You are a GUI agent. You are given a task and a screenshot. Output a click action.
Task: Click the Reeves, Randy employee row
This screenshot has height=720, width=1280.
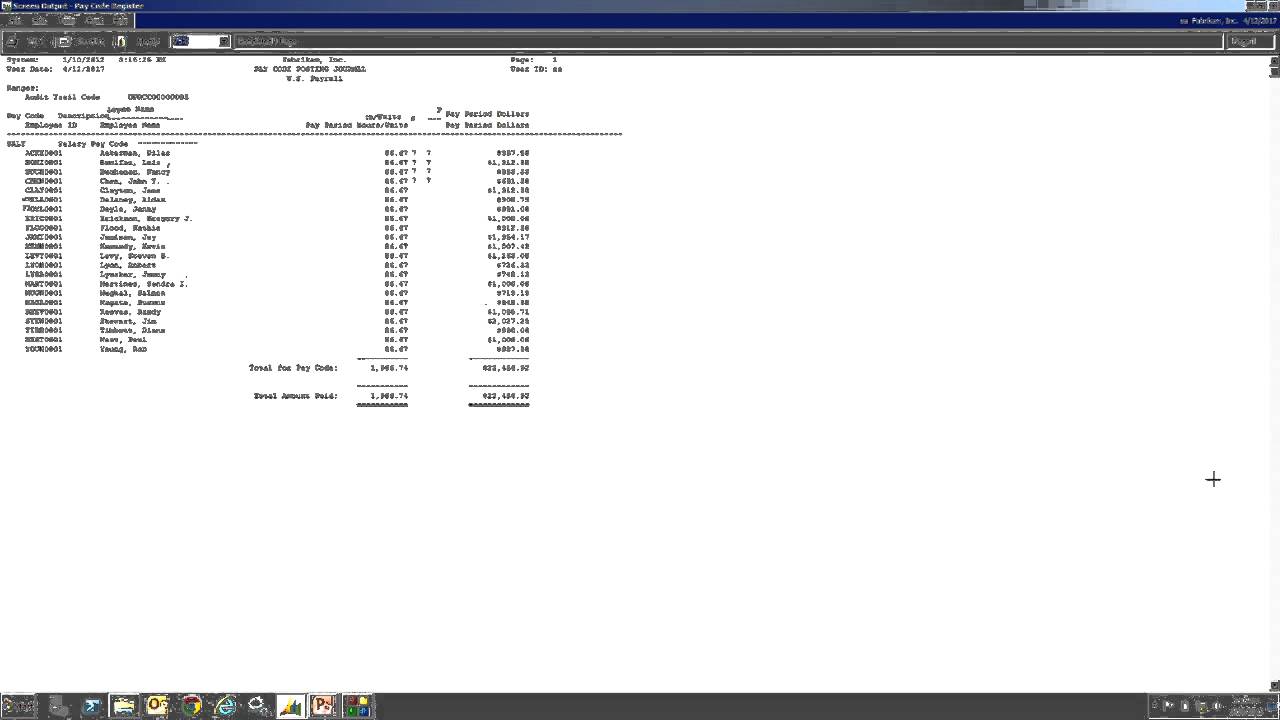click(x=277, y=312)
